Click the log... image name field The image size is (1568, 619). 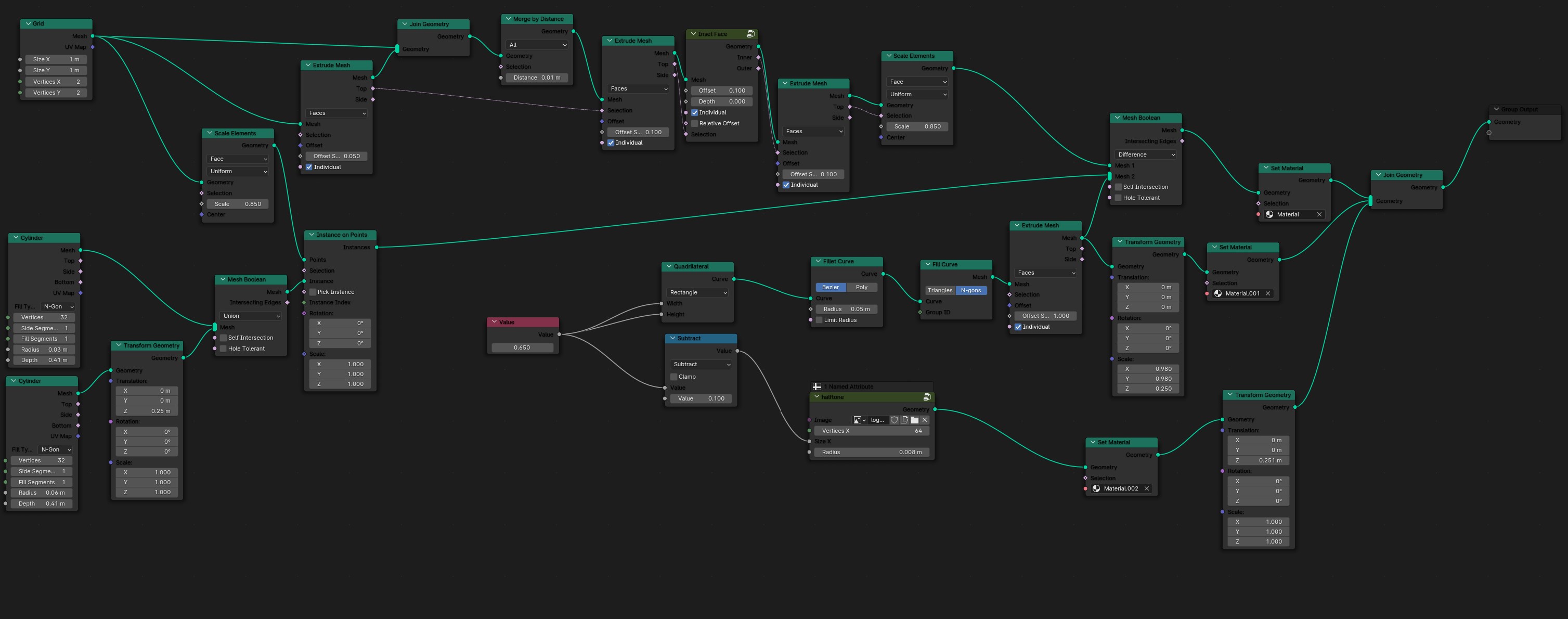click(877, 420)
